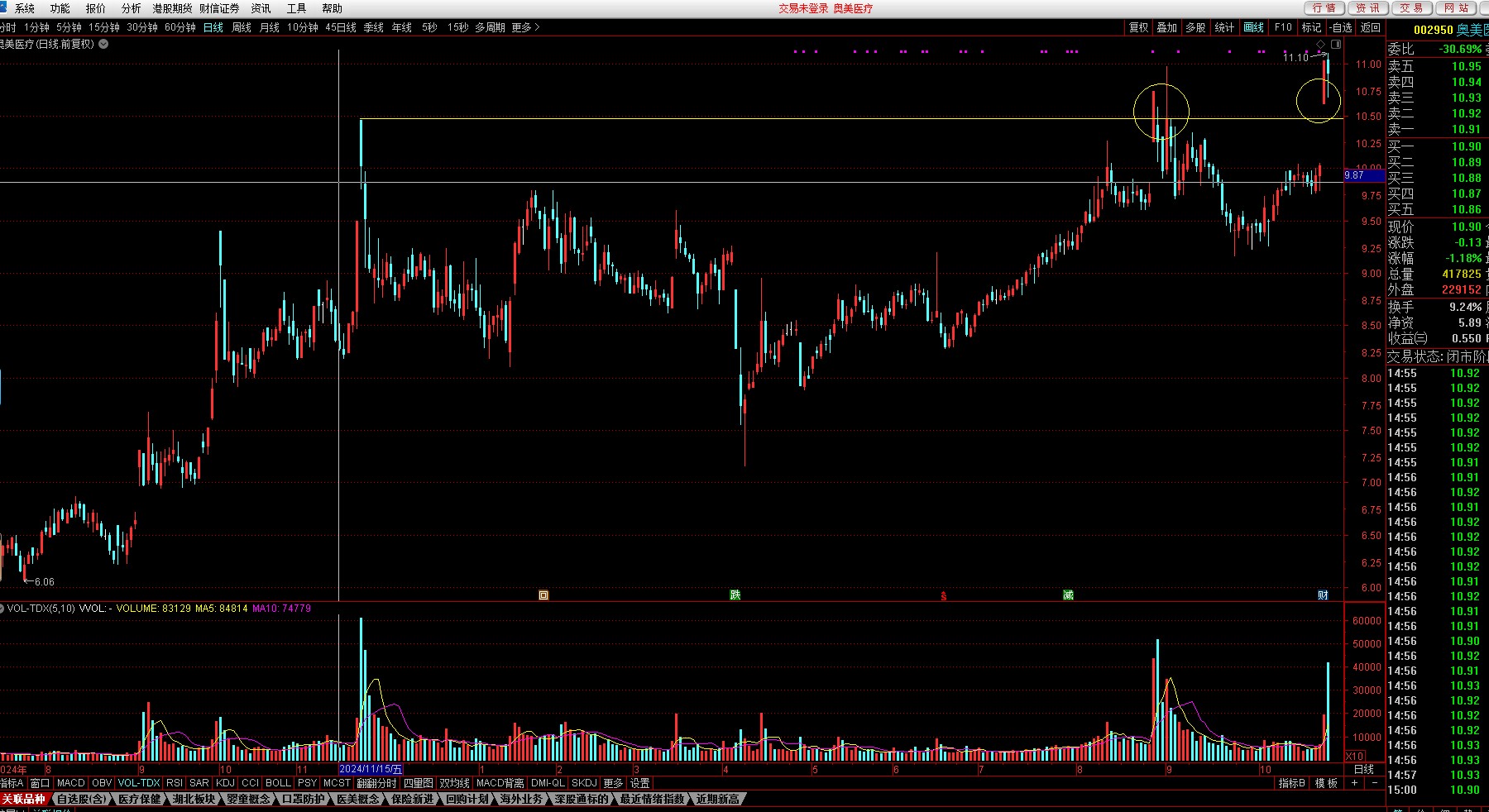The image size is (1489, 812).
Task: Click the plus zoom-in button
Action: pos(1354,783)
